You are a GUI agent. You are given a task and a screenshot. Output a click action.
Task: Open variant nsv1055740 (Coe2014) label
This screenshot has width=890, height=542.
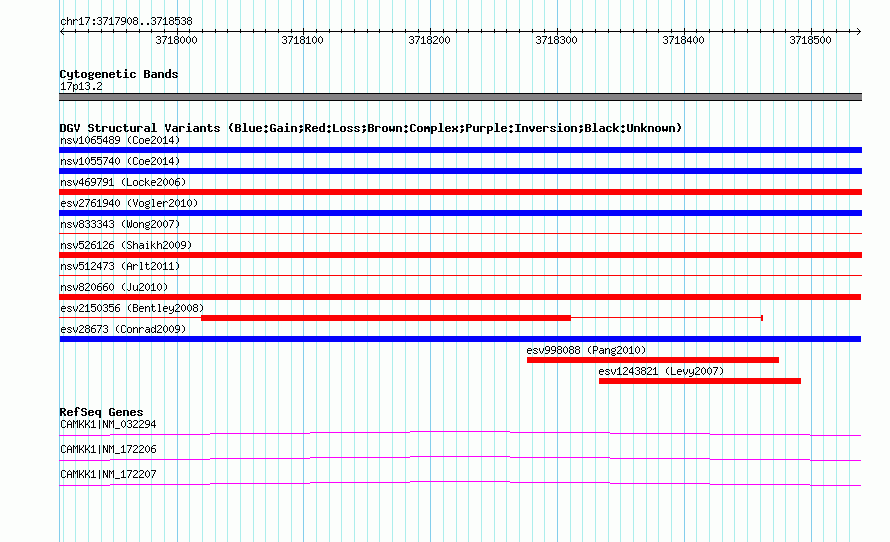click(120, 161)
